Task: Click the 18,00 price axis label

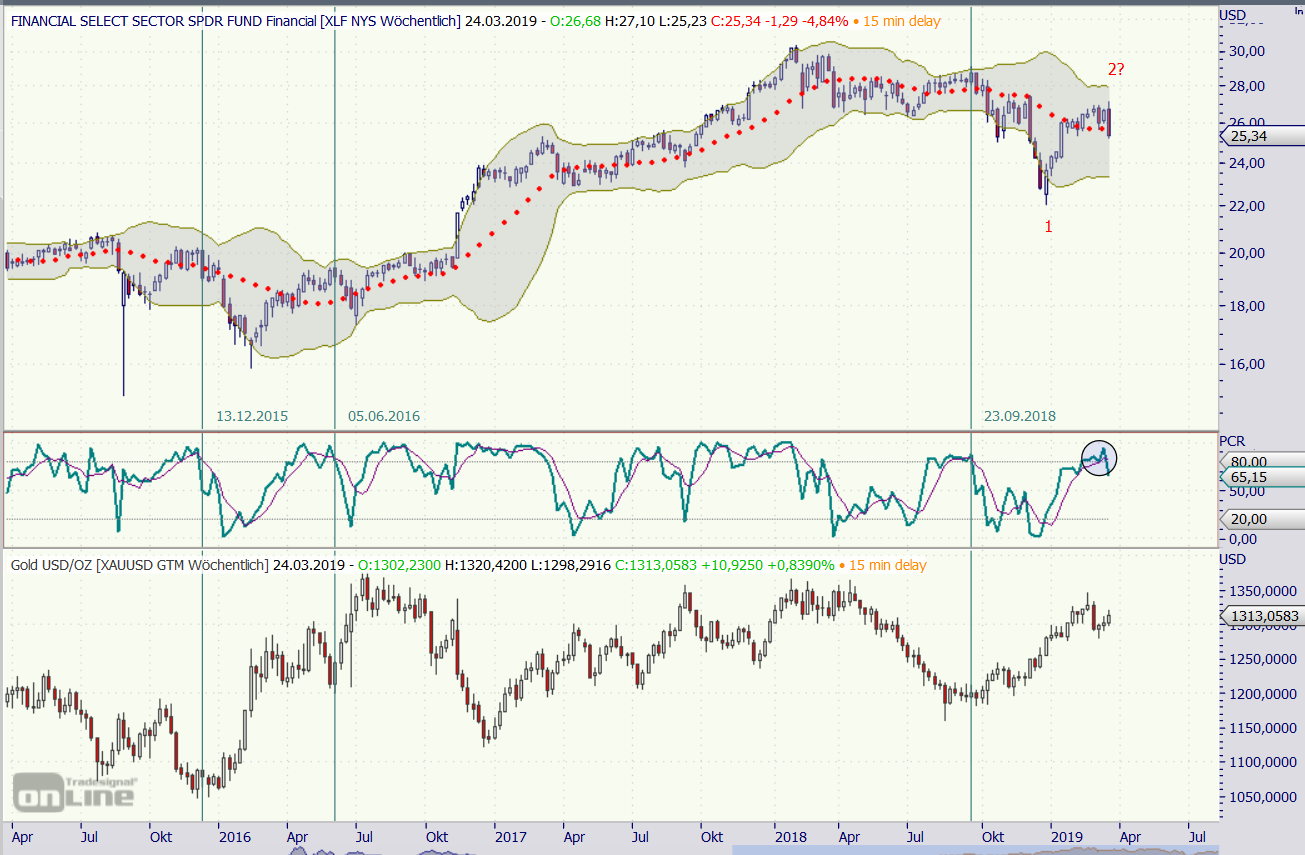Action: tap(1248, 306)
